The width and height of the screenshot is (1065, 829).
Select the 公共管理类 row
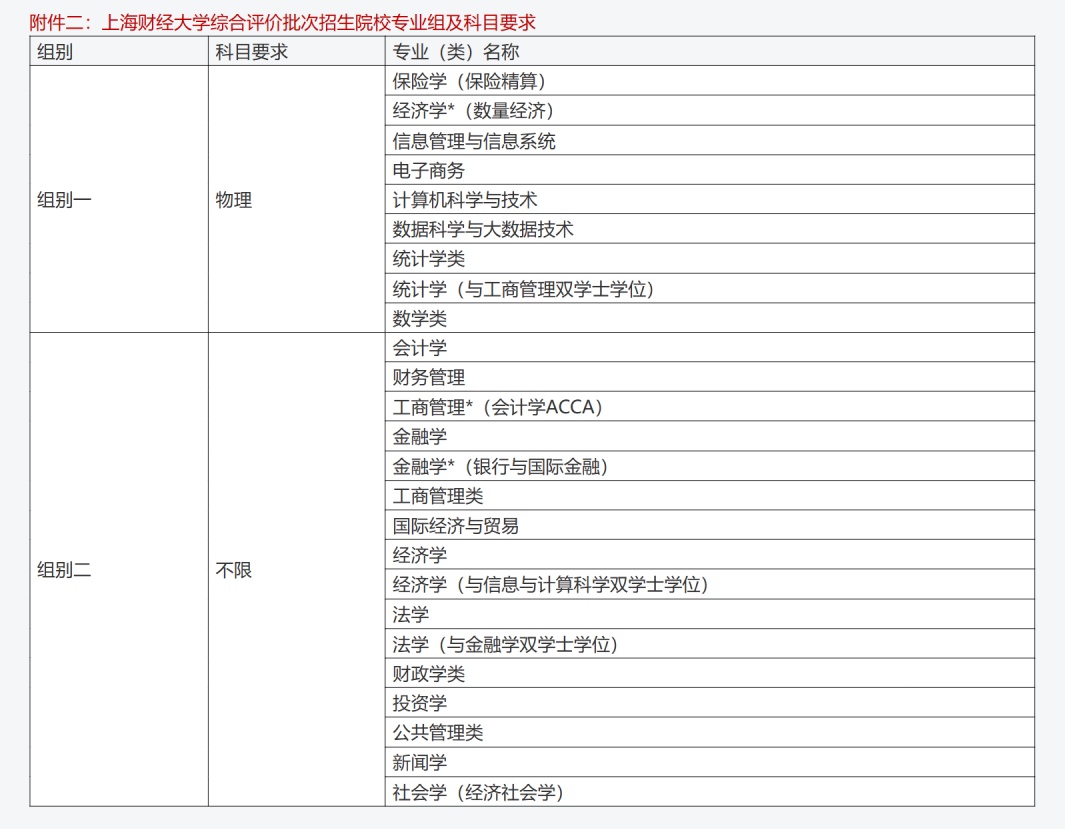tap(710, 733)
